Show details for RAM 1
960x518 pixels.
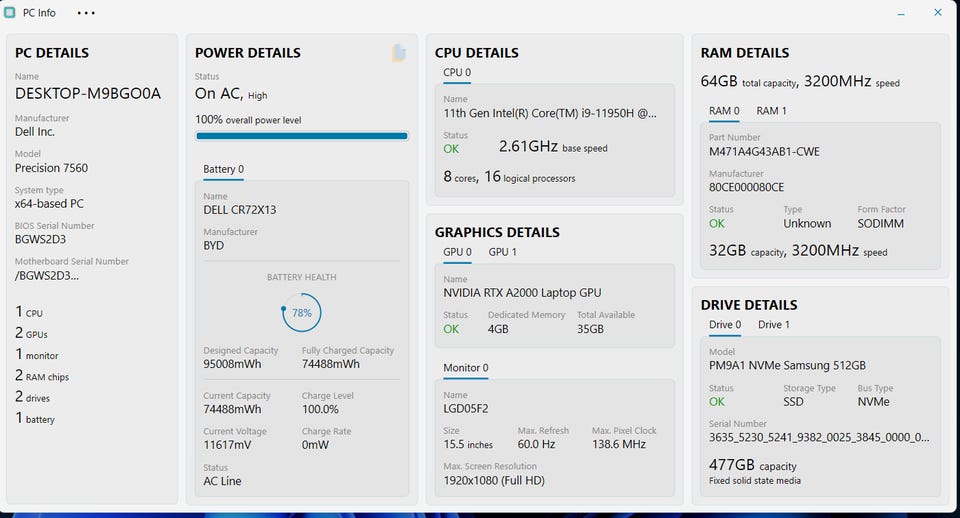click(x=771, y=111)
